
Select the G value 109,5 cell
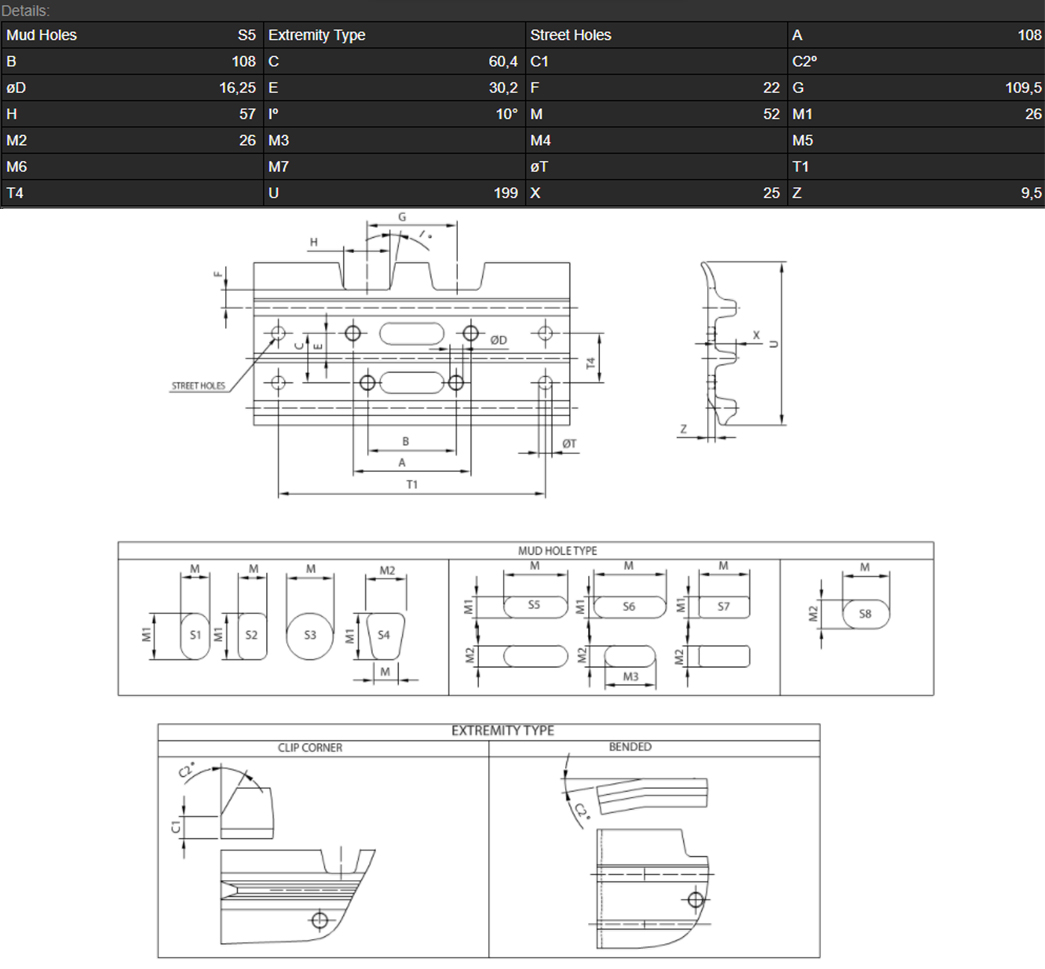point(916,88)
